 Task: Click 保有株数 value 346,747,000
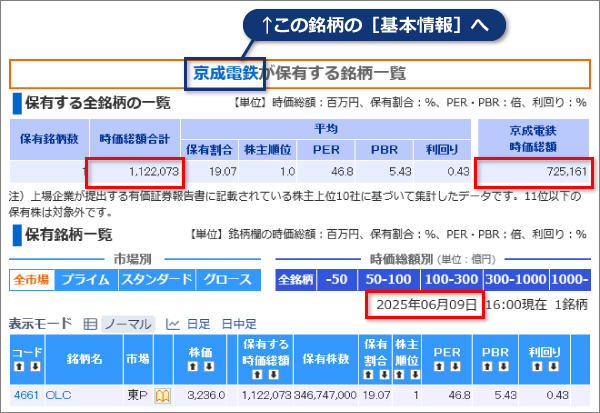pos(325,395)
